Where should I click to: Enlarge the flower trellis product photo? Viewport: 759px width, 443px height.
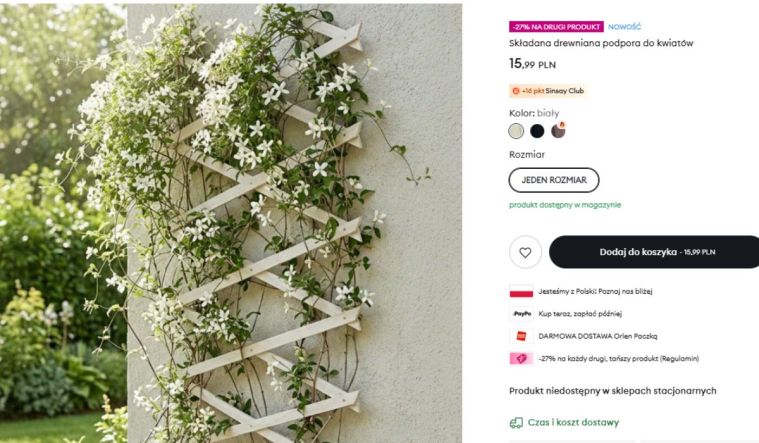click(231, 223)
